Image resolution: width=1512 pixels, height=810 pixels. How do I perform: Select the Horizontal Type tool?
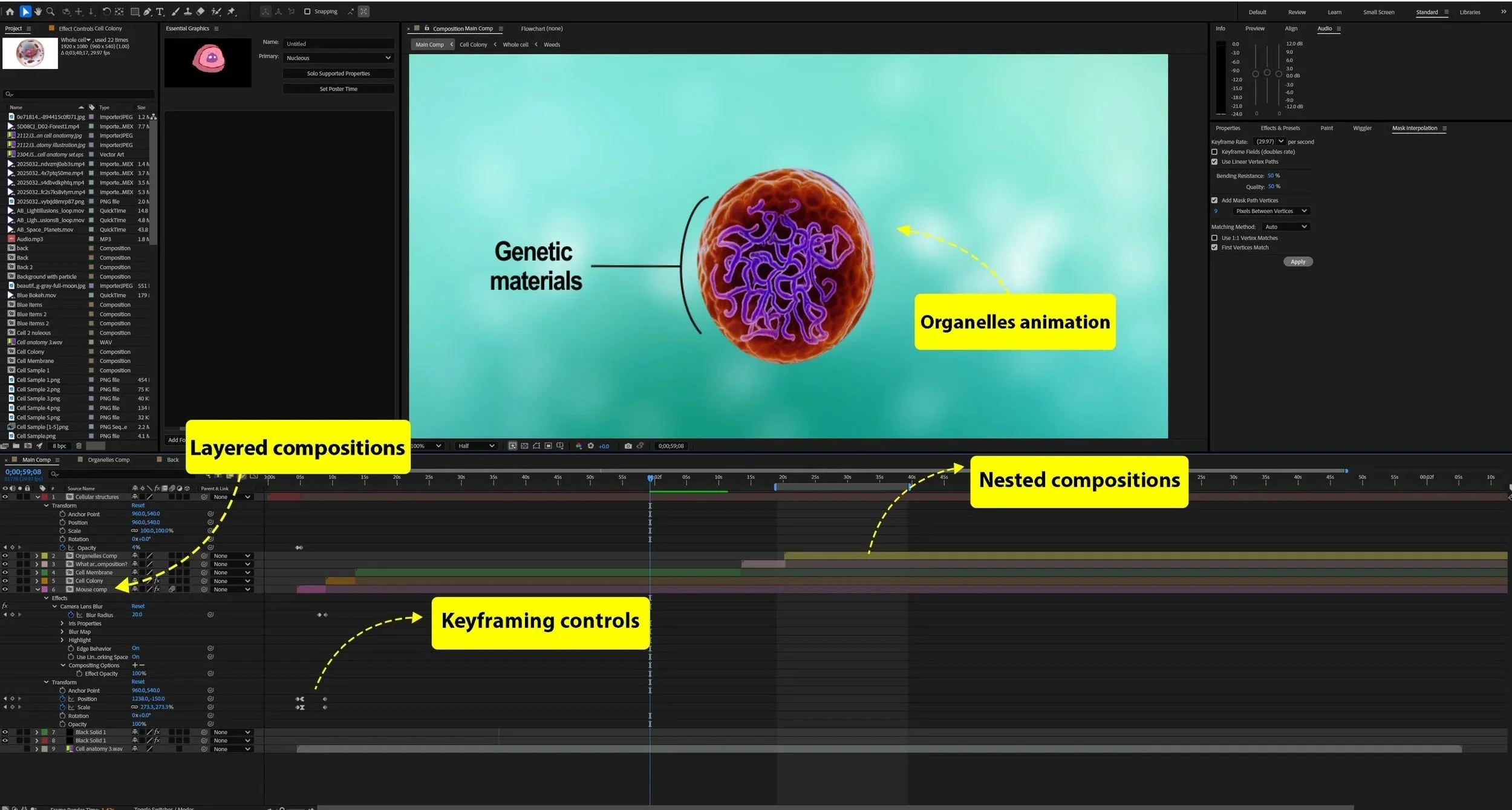pos(160,11)
